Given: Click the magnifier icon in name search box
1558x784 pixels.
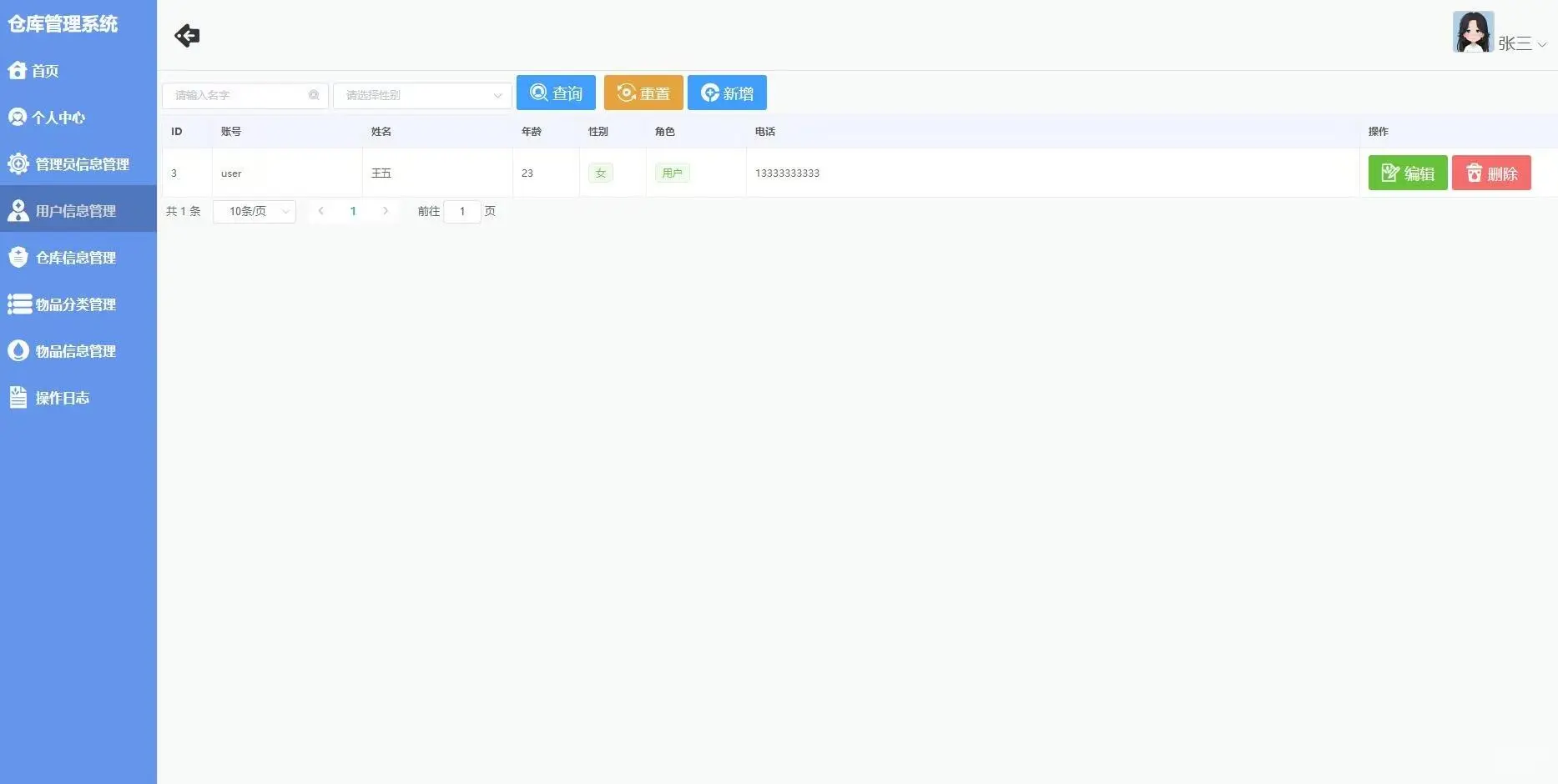Looking at the screenshot, I should point(314,95).
